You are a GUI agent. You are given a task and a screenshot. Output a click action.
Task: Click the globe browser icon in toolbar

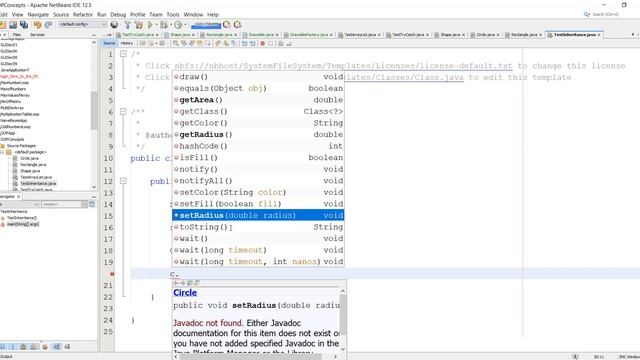point(114,25)
